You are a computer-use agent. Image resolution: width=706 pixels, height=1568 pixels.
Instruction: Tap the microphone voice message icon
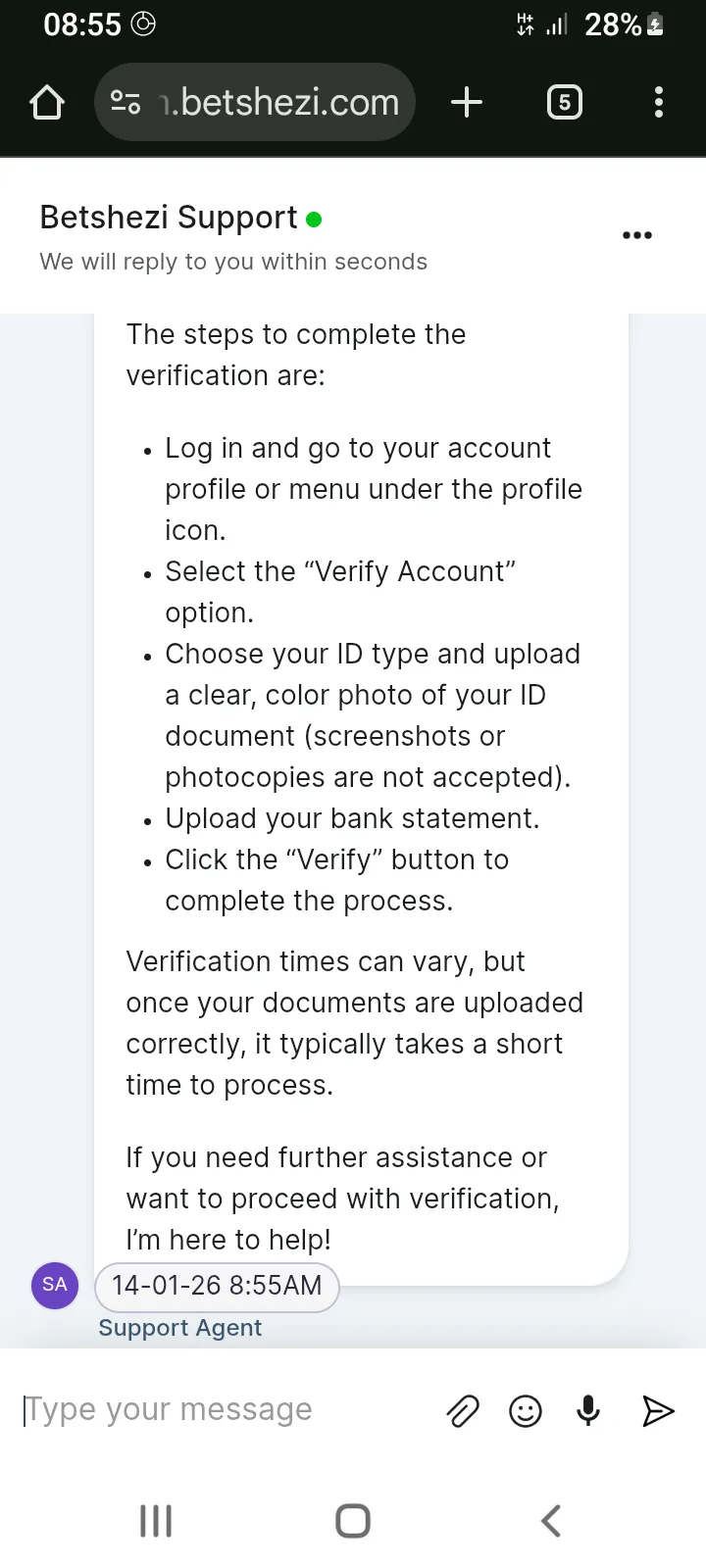(x=588, y=1411)
